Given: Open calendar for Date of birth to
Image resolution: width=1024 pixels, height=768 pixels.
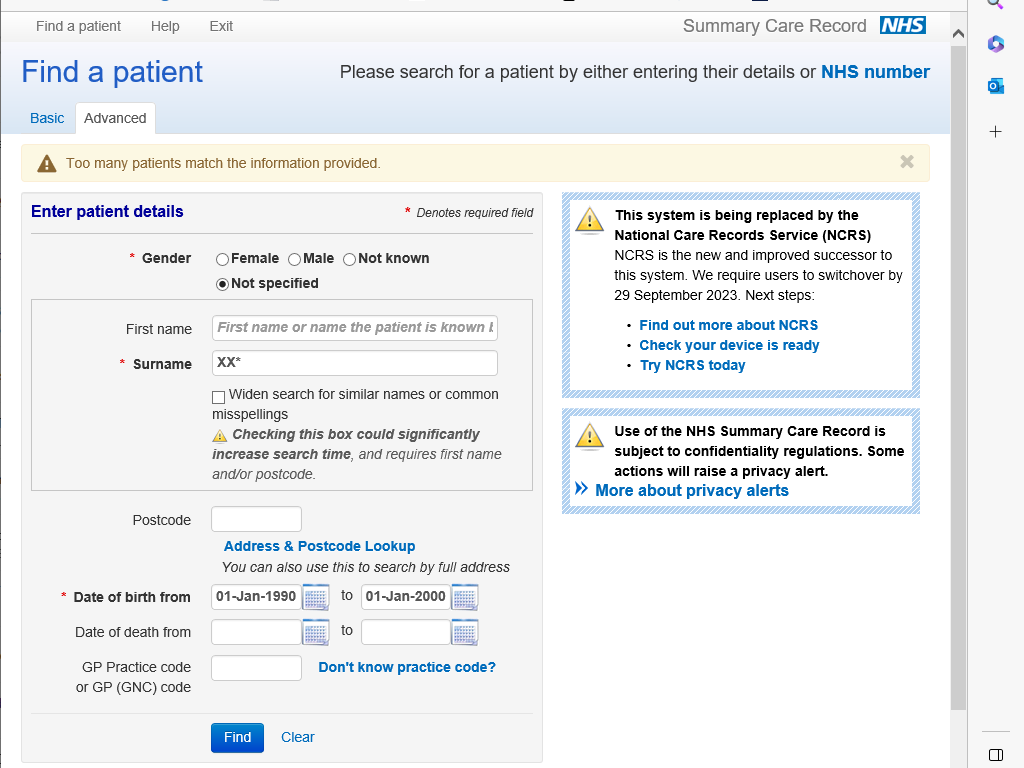Looking at the screenshot, I should (x=465, y=597).
